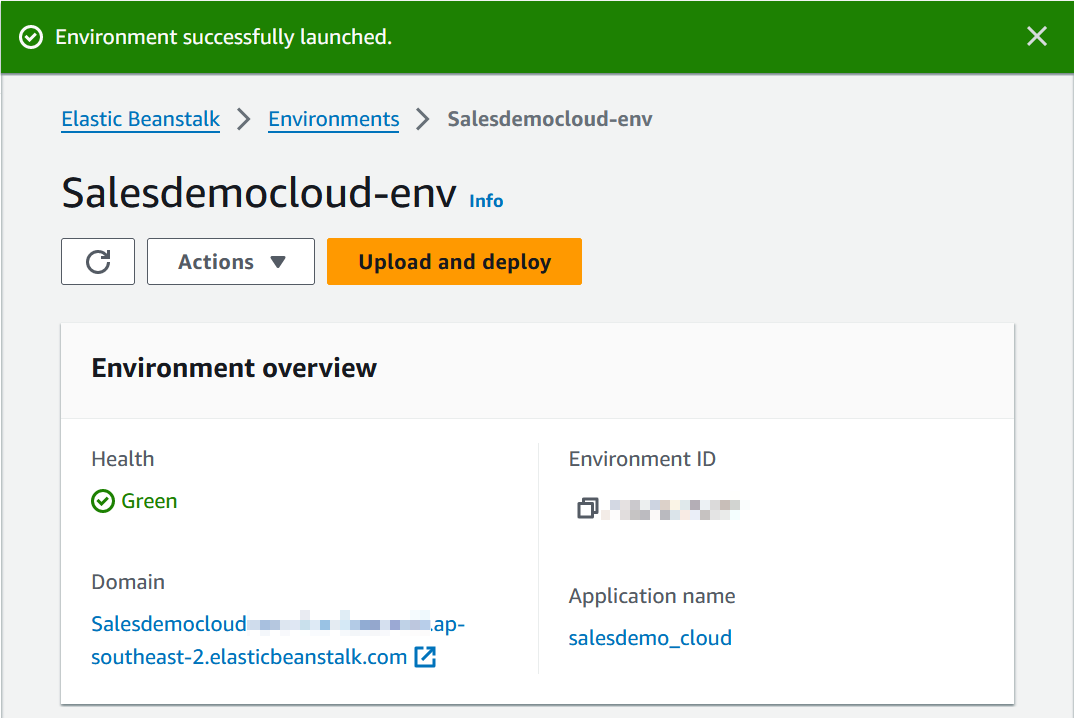The width and height of the screenshot is (1074, 718).
Task: Click the Upload and deploy button
Action: [x=454, y=262]
